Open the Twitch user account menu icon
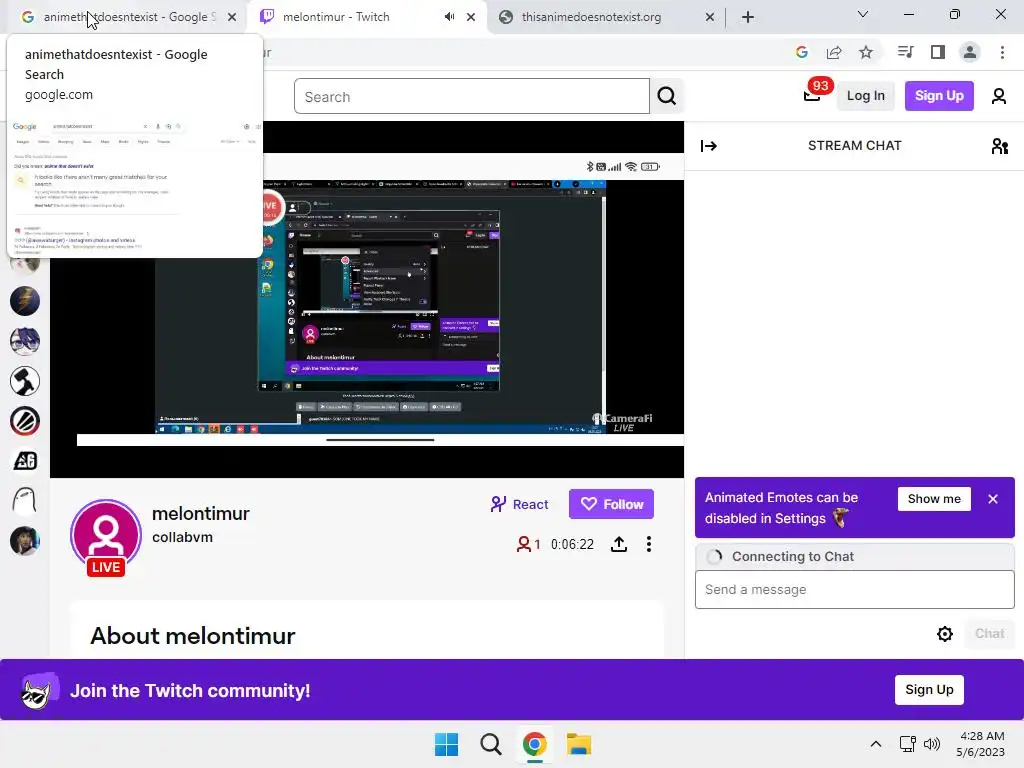This screenshot has width=1024, height=768. tap(999, 97)
